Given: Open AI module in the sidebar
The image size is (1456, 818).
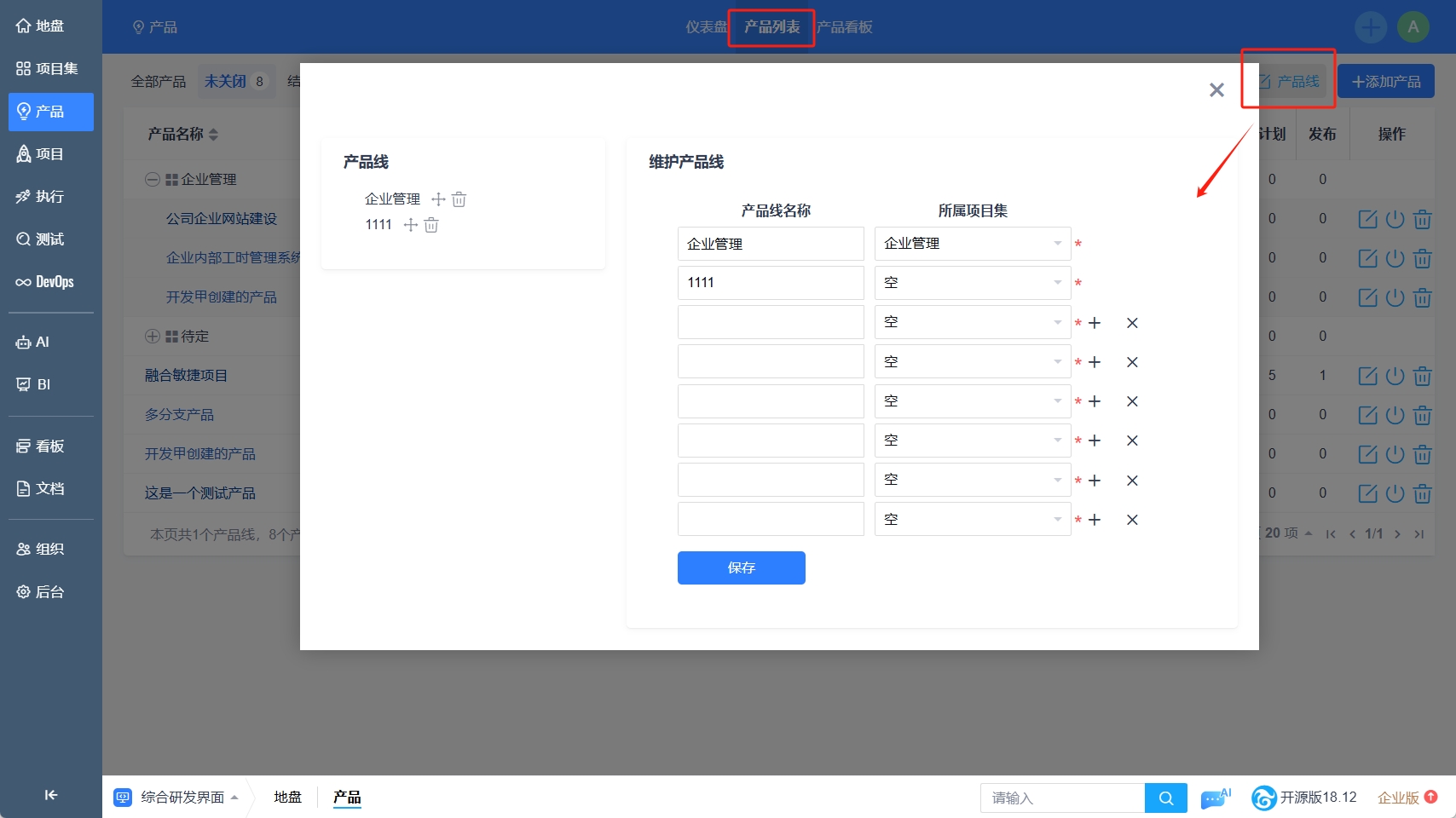Looking at the screenshot, I should pyautogui.click(x=33, y=342).
